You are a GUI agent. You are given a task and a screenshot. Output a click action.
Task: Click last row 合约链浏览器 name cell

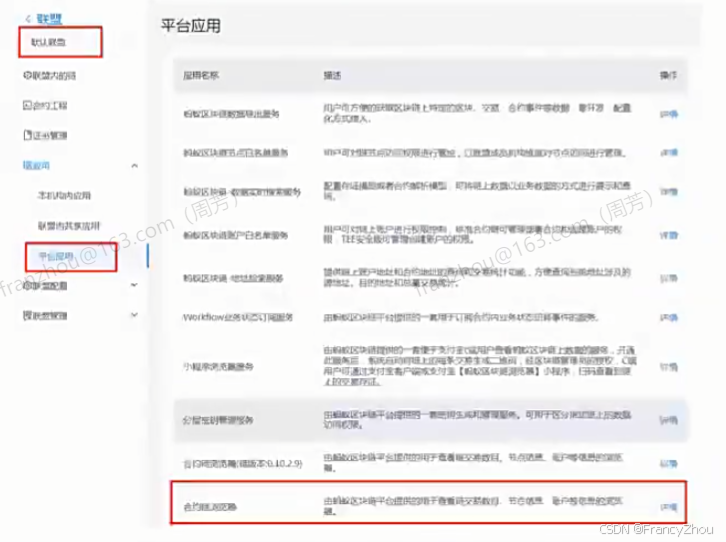tap(210, 507)
